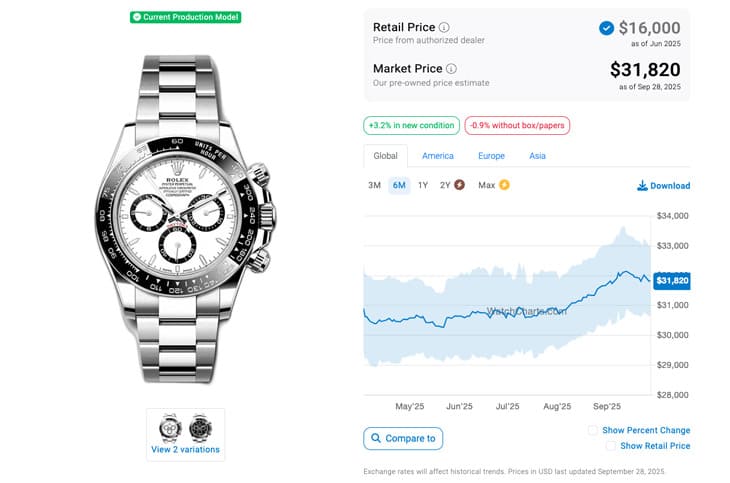
Task: Click the +3.2% in new condition tag
Action: 411,126
